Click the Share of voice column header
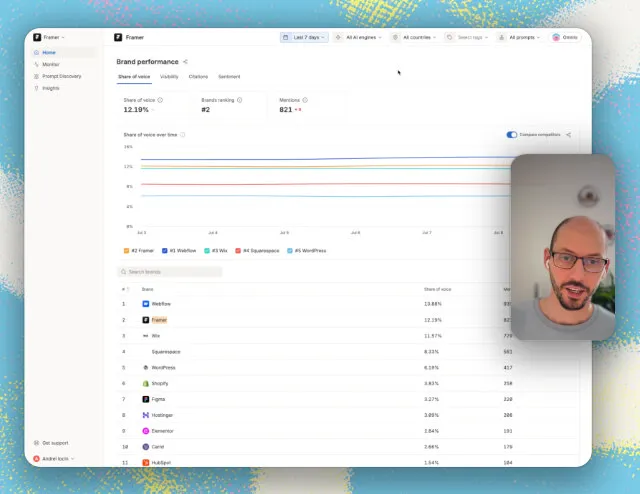The image size is (640, 494). click(437, 289)
